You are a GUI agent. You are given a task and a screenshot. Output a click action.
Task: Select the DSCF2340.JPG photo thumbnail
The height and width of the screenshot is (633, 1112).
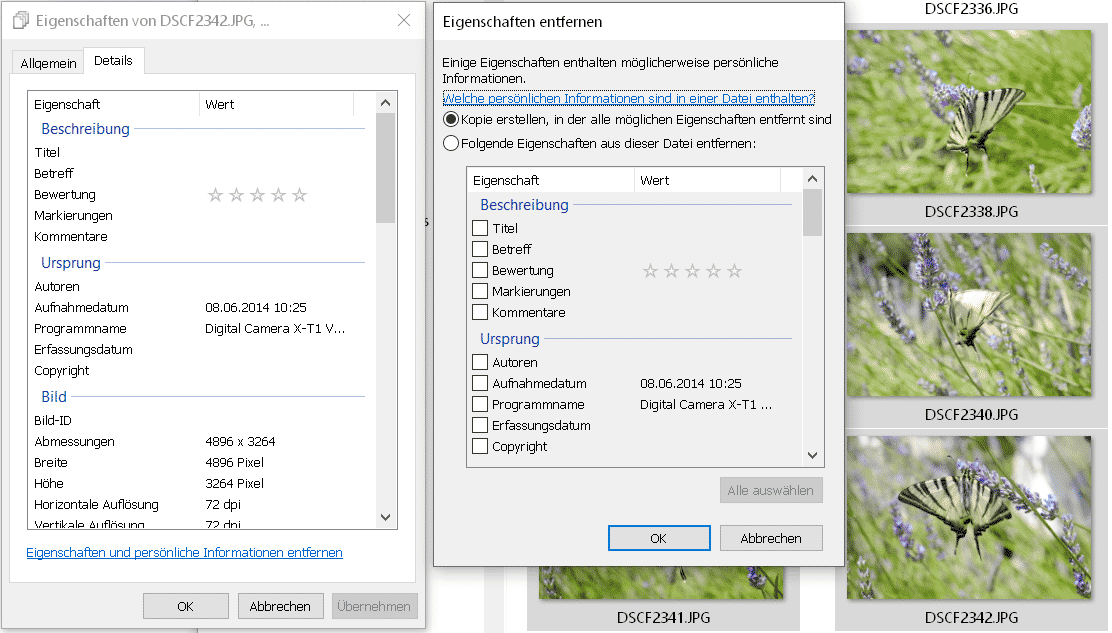969,315
